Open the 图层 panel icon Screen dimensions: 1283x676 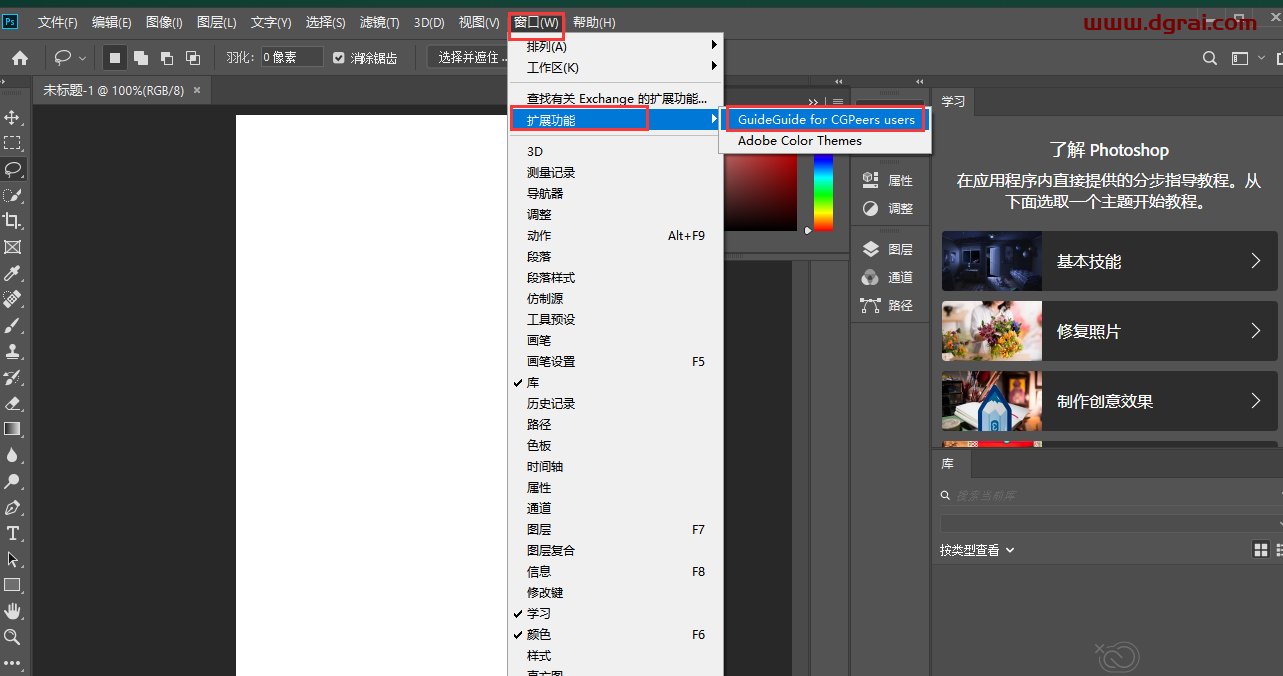[888, 250]
